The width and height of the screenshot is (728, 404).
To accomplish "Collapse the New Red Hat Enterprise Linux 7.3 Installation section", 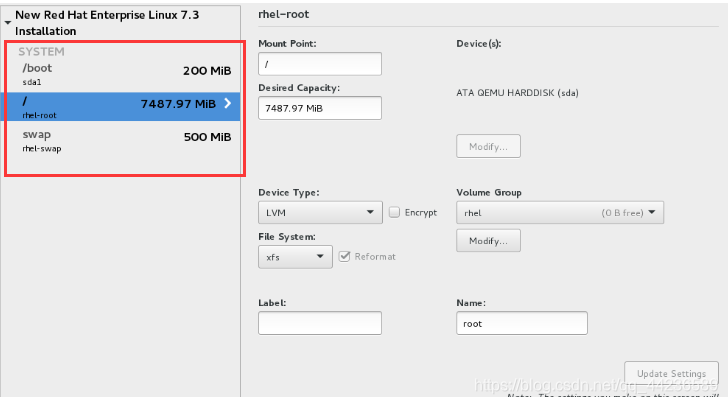I will (7, 22).
